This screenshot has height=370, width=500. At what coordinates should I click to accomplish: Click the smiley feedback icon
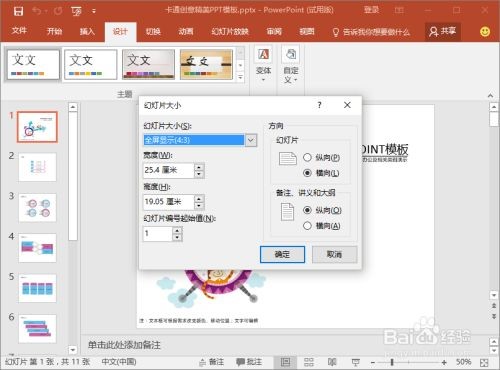coord(485,32)
